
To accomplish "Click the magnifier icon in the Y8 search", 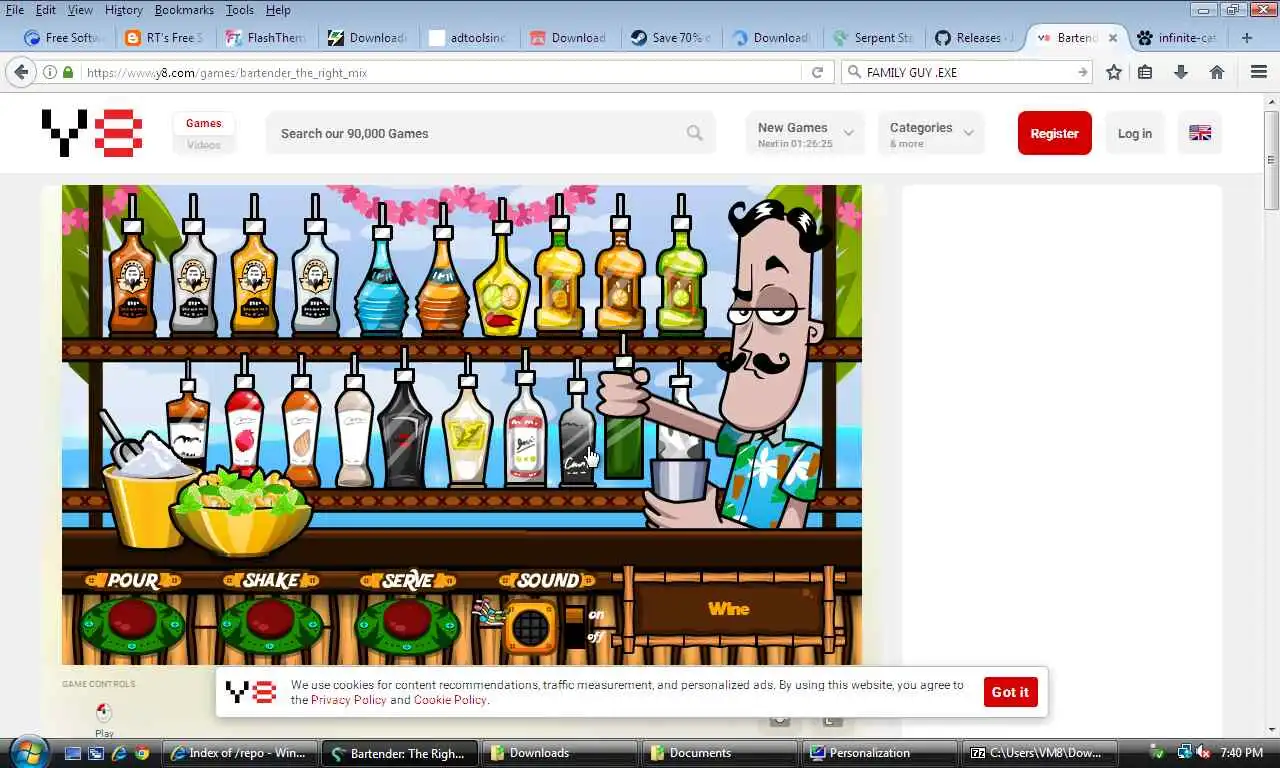I will tap(694, 133).
